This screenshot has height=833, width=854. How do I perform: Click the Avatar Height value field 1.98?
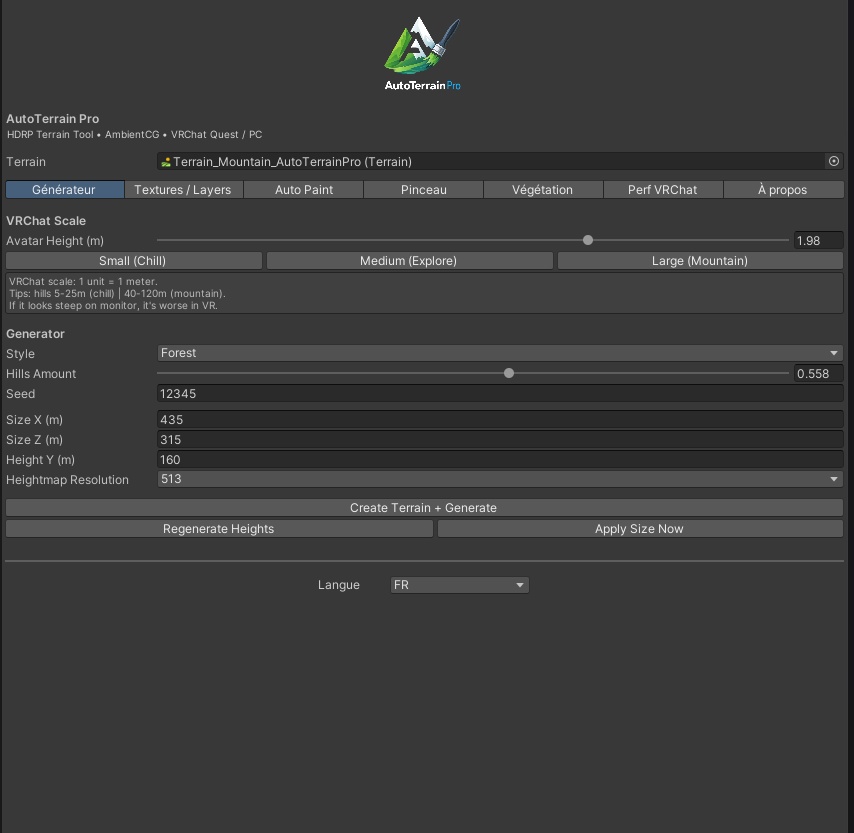(x=818, y=241)
